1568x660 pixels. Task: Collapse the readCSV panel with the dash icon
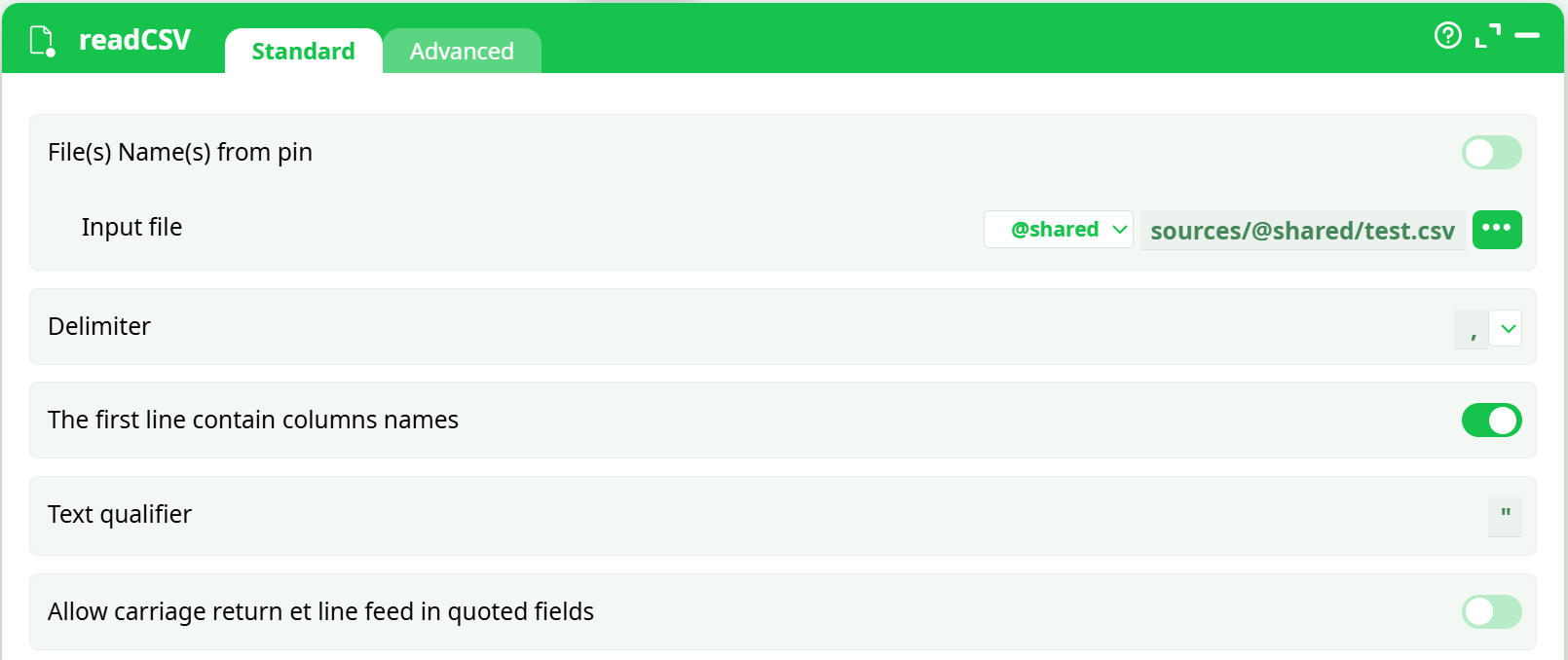coord(1527,36)
